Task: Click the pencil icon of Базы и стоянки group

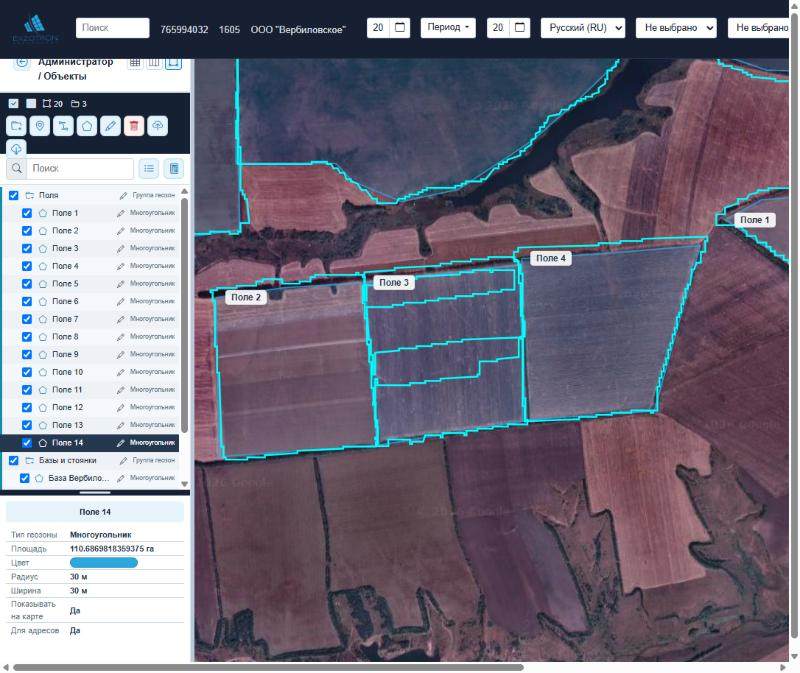Action: tap(123, 461)
